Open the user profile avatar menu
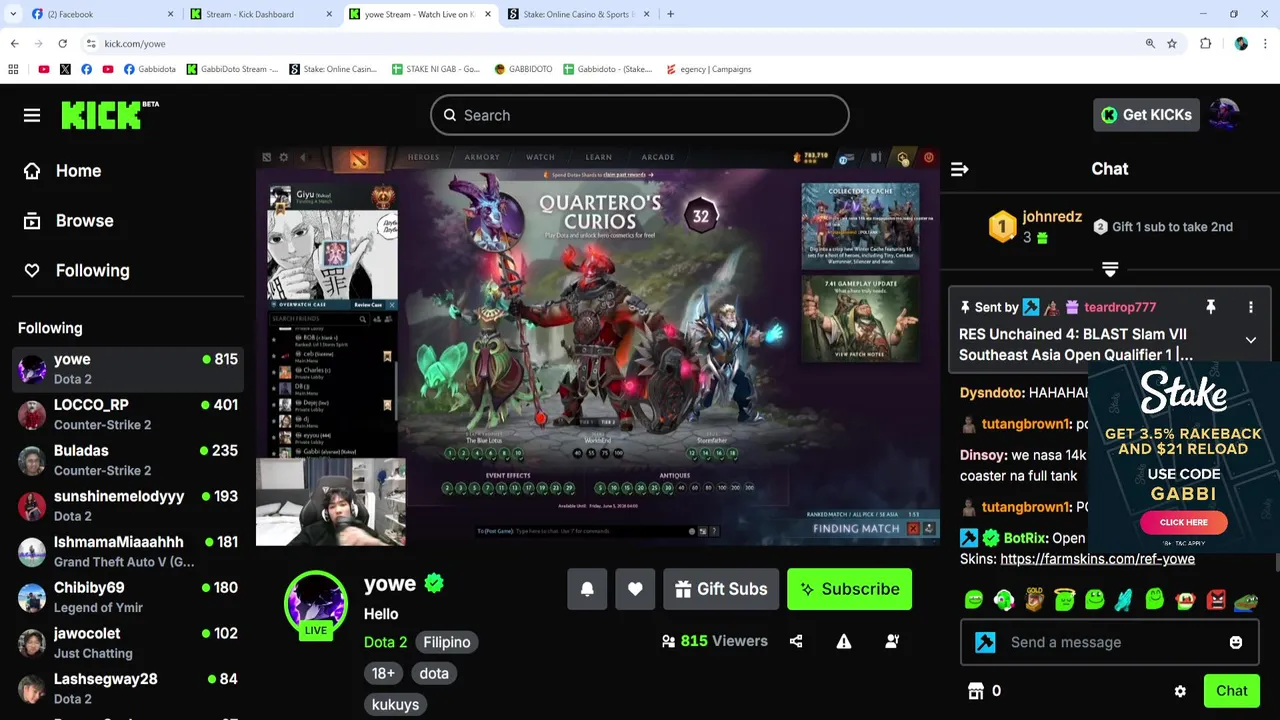 (1224, 115)
